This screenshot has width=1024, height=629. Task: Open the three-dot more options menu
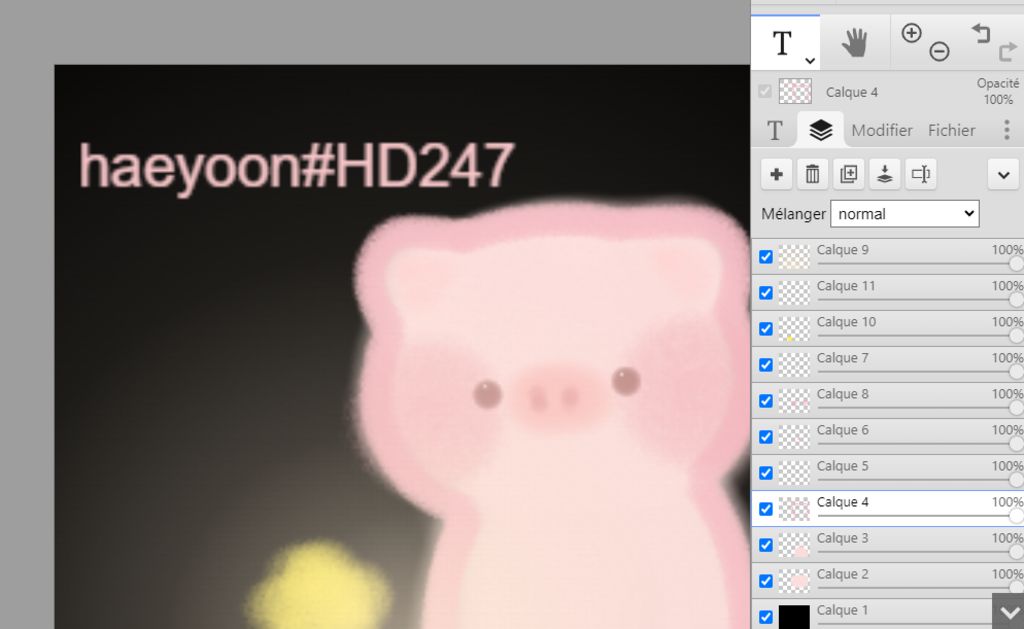click(1006, 130)
